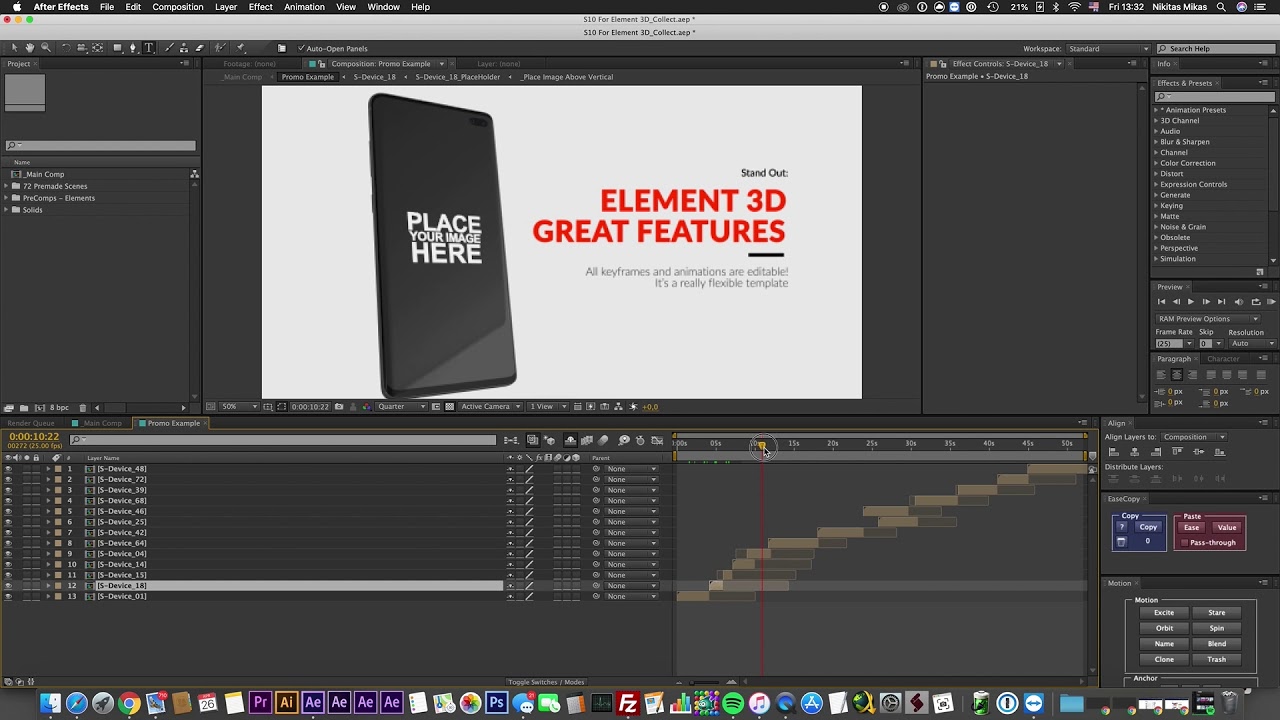Select the S-Device_18 breadcrumb in viewer
1280x720 pixels.
click(374, 77)
